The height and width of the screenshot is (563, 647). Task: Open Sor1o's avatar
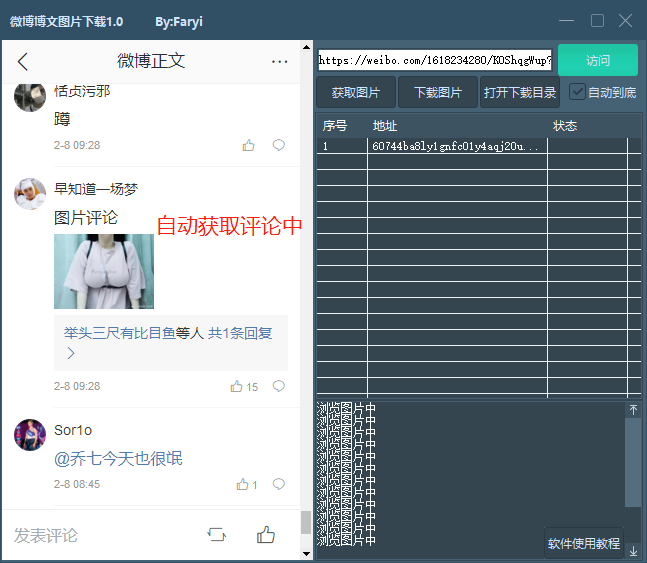tap(30, 435)
